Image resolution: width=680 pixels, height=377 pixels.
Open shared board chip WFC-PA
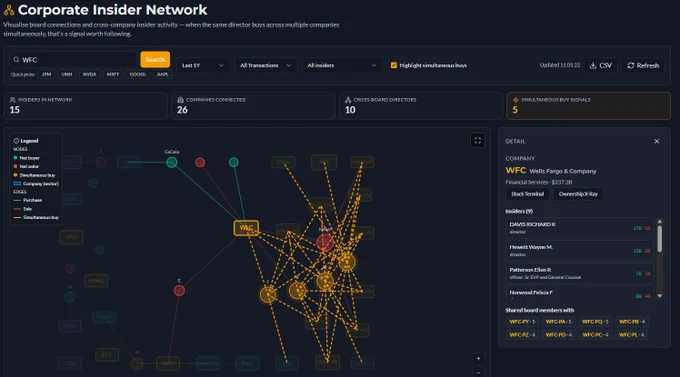pyautogui.click(x=559, y=321)
